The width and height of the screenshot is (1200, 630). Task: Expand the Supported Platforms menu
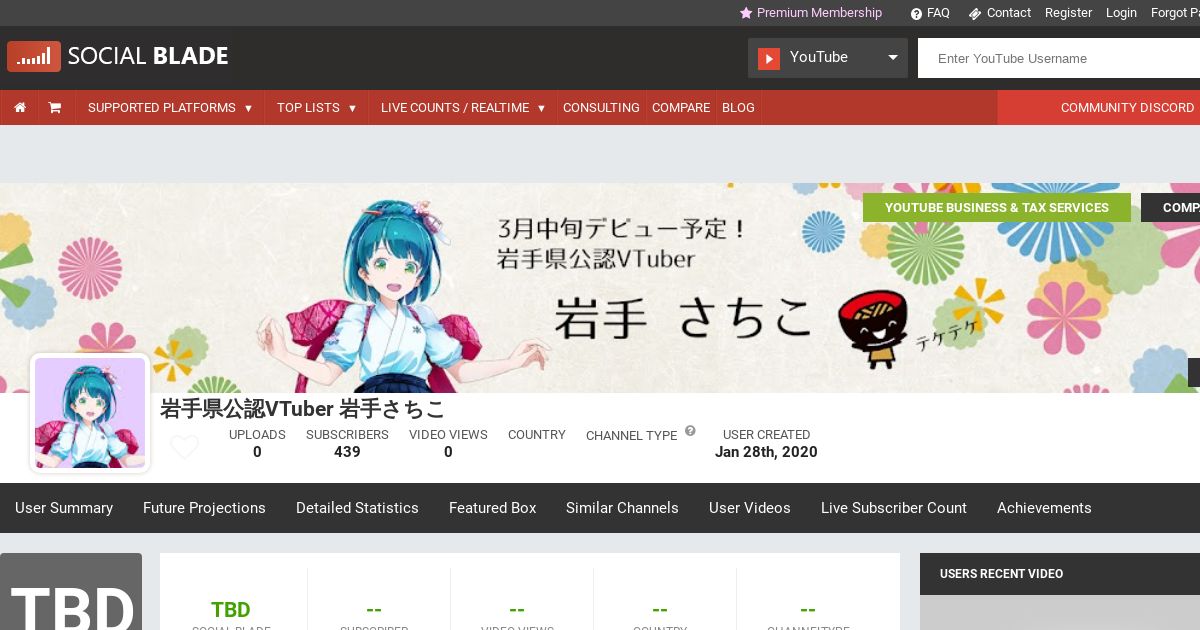170,108
